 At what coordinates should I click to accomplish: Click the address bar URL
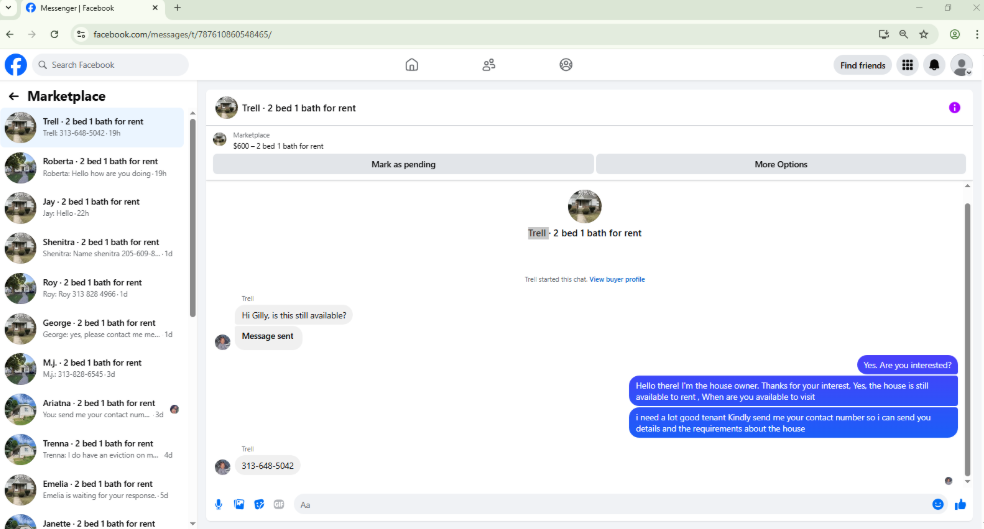point(183,35)
